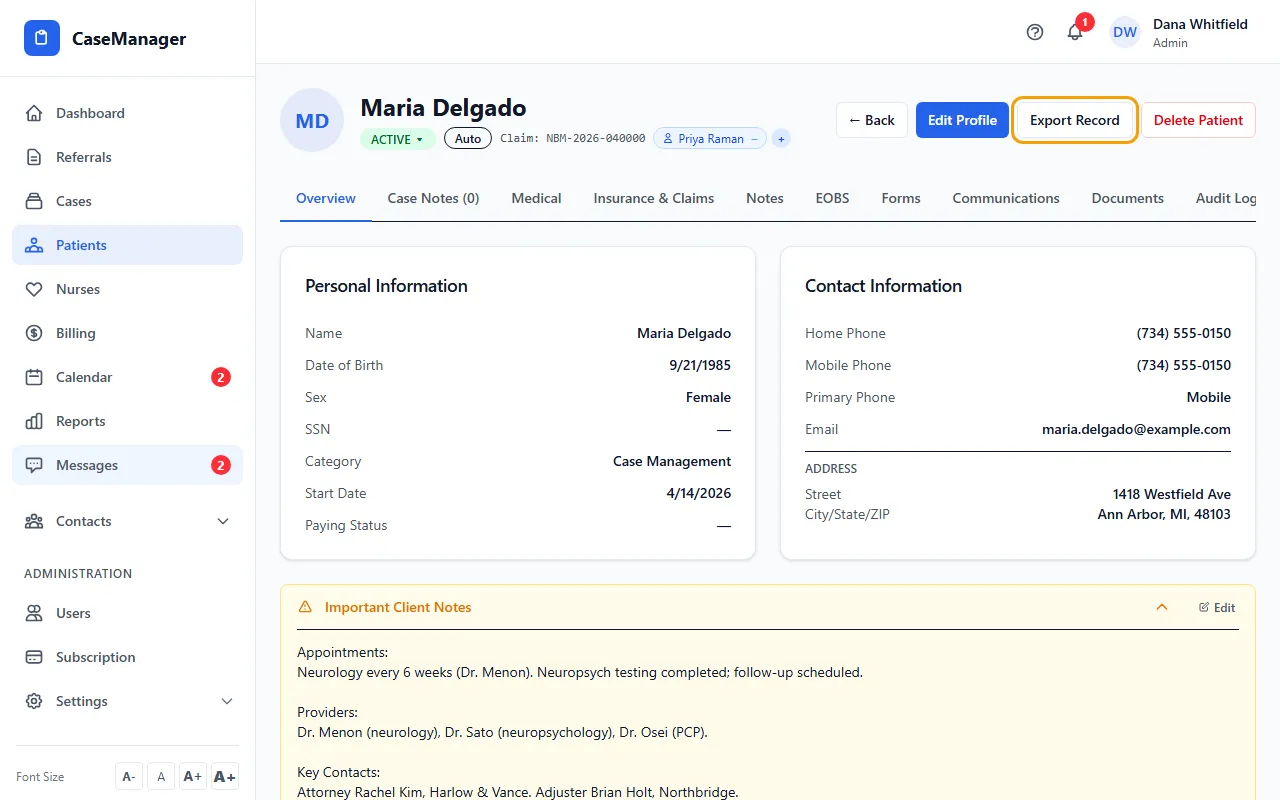
Task: Add an assignee with the plus icon
Action: [x=781, y=139]
